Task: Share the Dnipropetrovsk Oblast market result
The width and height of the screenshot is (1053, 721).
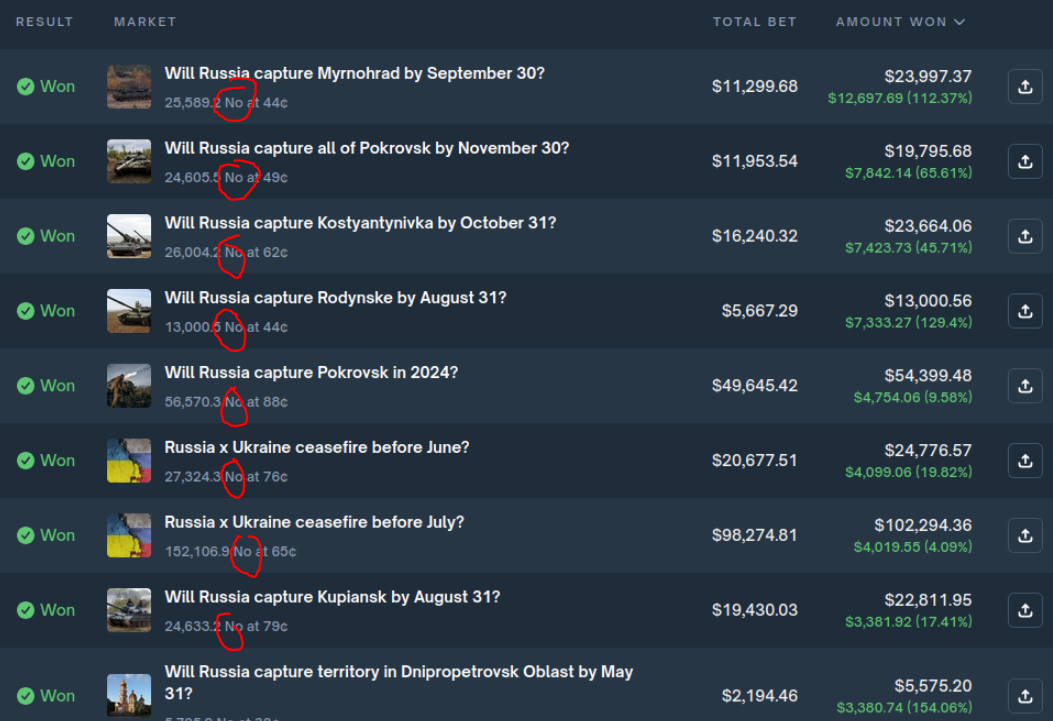Action: pyautogui.click(x=1025, y=695)
